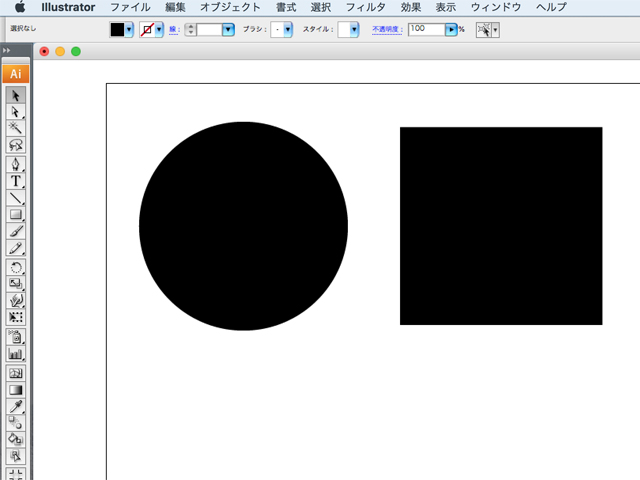
Task: Open the 編集 menu
Action: point(175,7)
